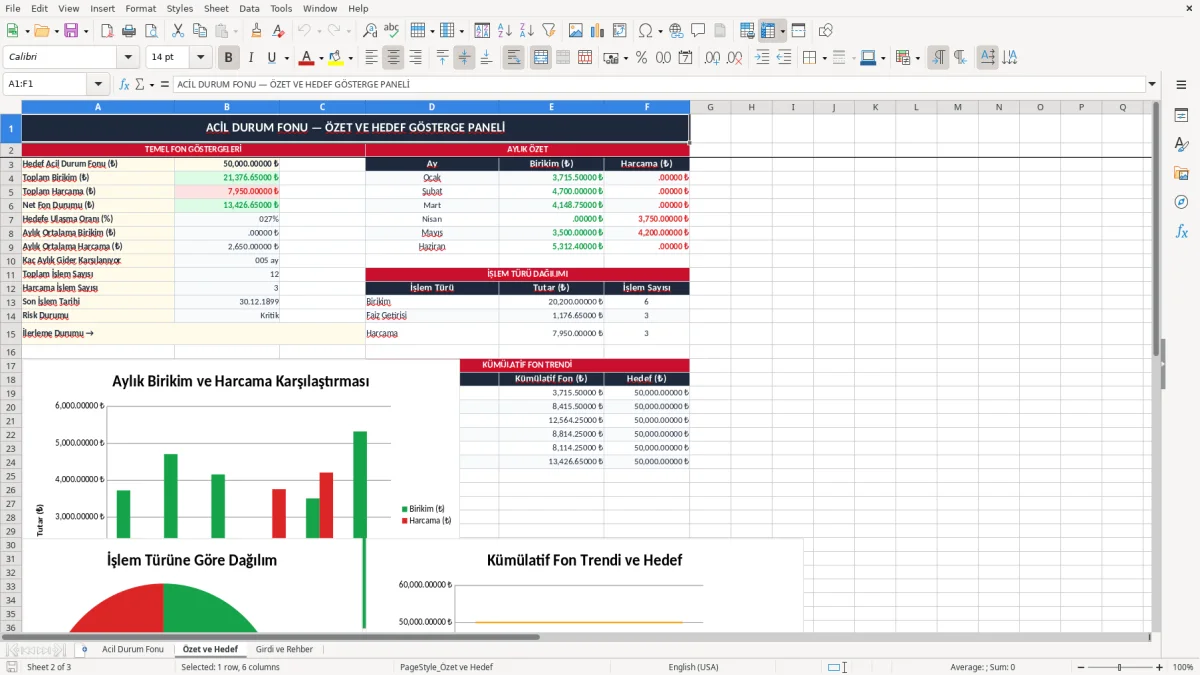Select the Clone Formatting paintbrush

pos(256,31)
